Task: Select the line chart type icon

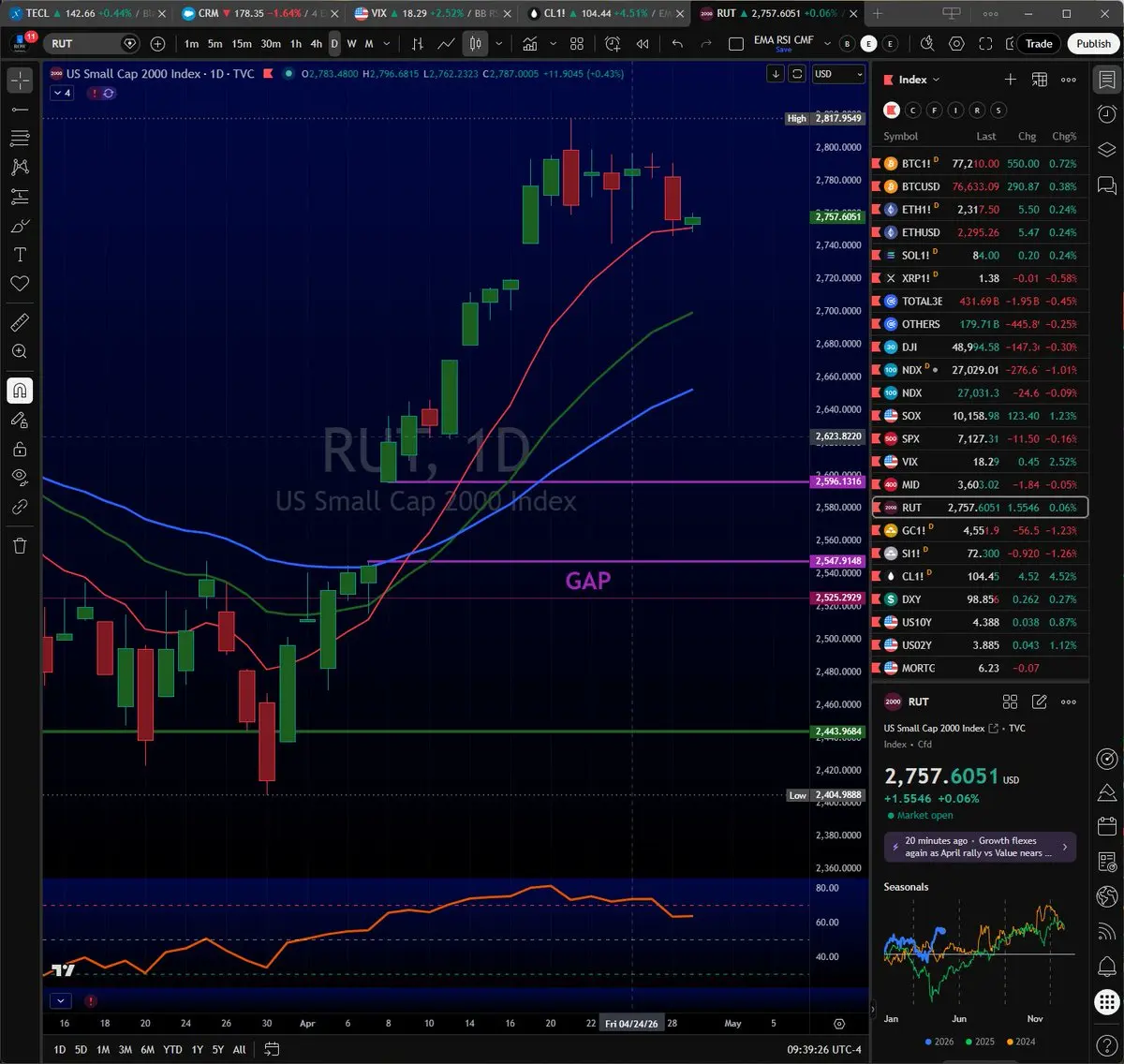Action: (x=447, y=44)
